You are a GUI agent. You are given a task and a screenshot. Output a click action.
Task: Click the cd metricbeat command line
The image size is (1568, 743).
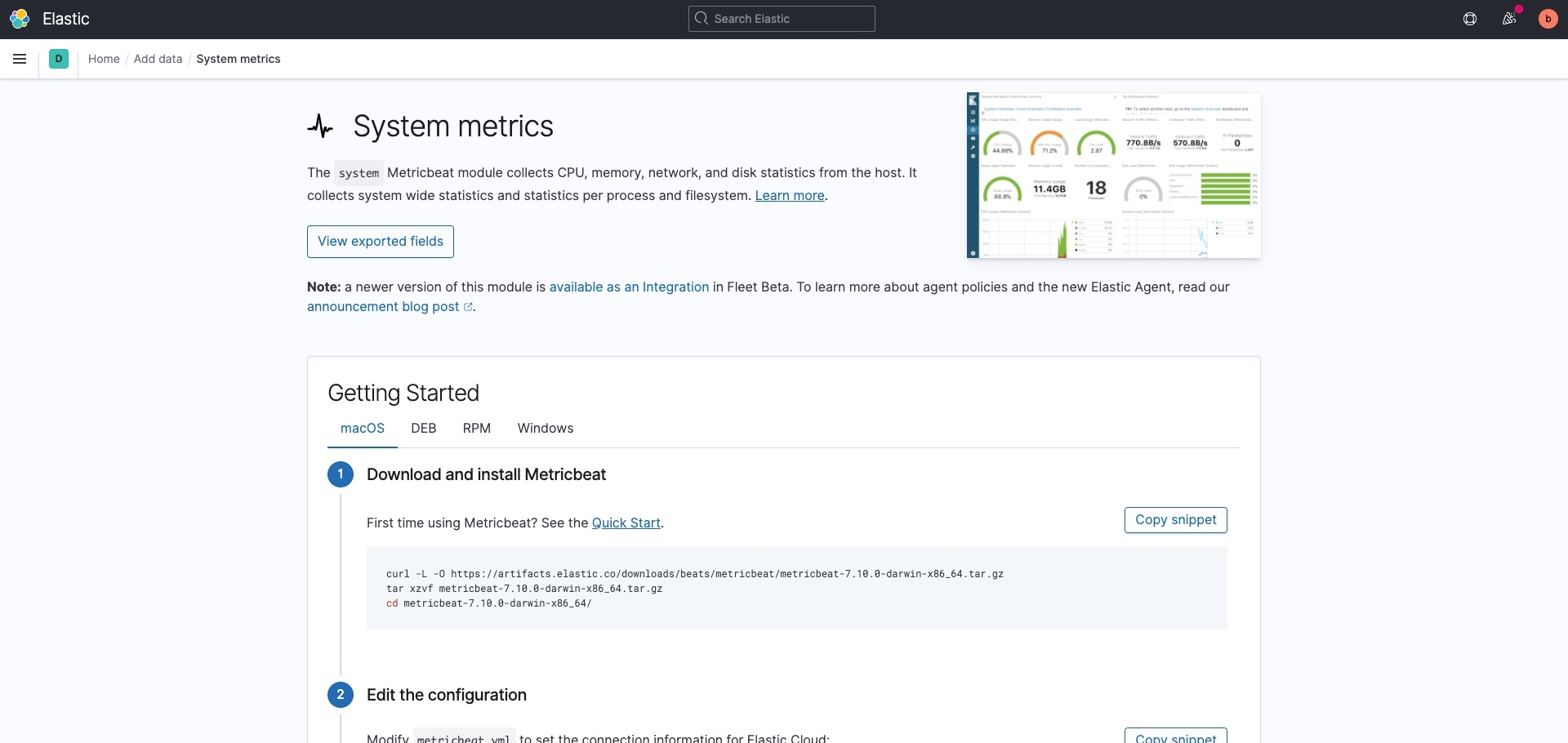[x=489, y=603]
